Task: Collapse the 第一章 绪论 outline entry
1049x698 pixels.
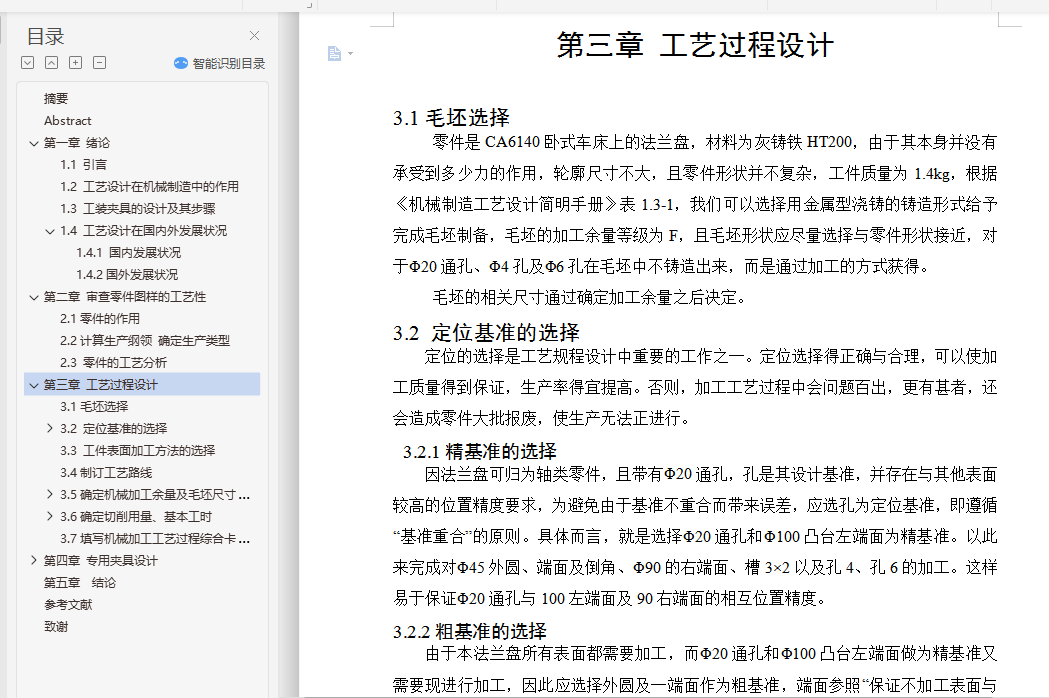Action: [33, 143]
